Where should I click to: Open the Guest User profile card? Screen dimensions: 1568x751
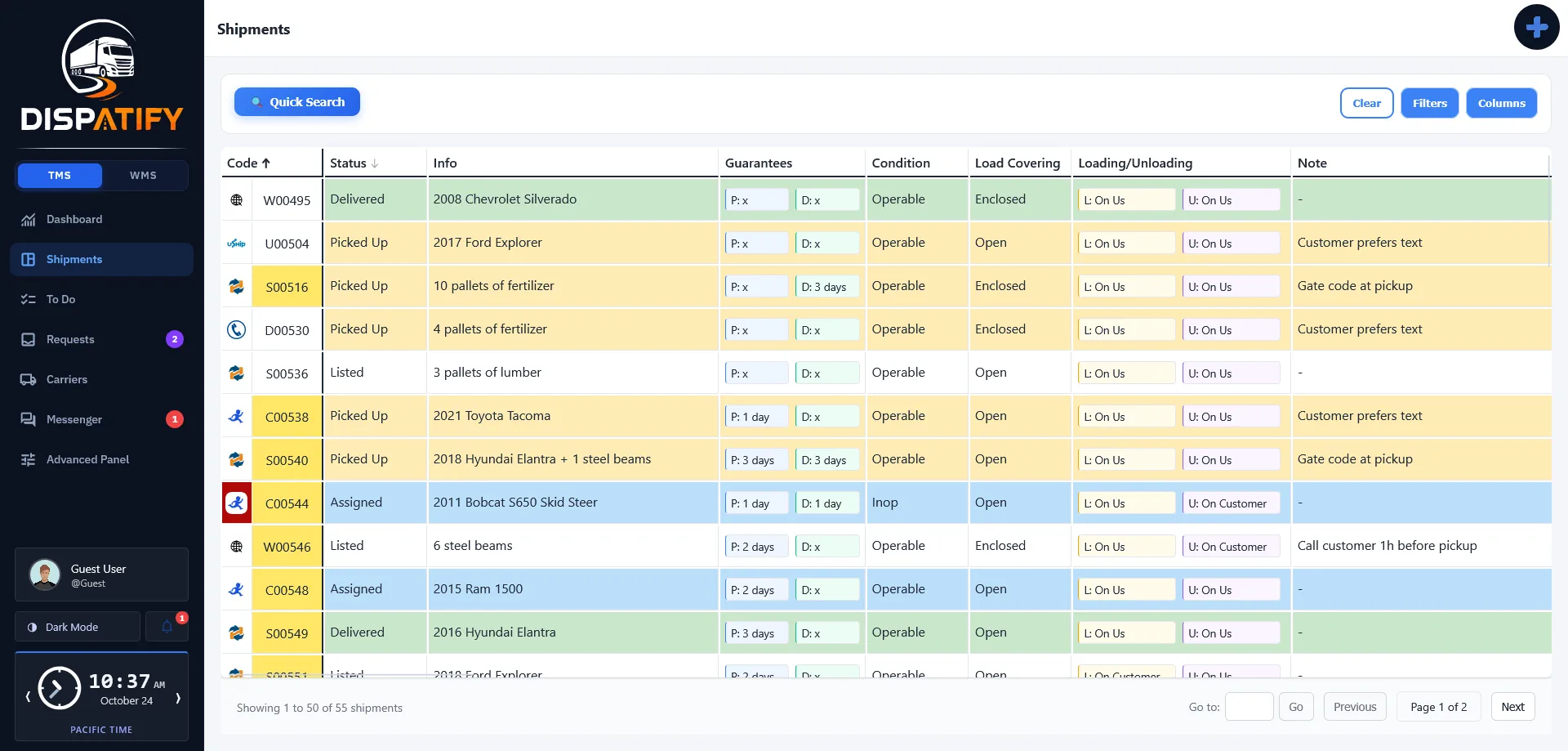(101, 575)
